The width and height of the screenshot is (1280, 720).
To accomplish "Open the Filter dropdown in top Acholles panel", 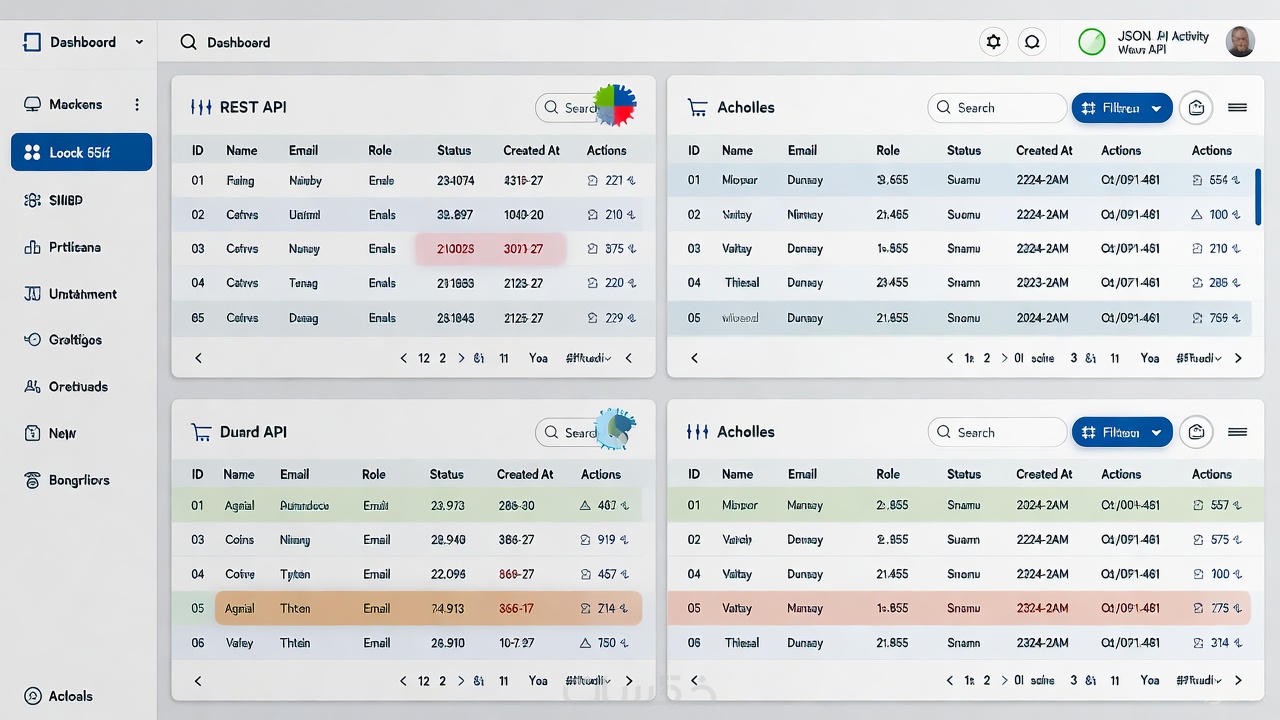I will coord(1122,107).
